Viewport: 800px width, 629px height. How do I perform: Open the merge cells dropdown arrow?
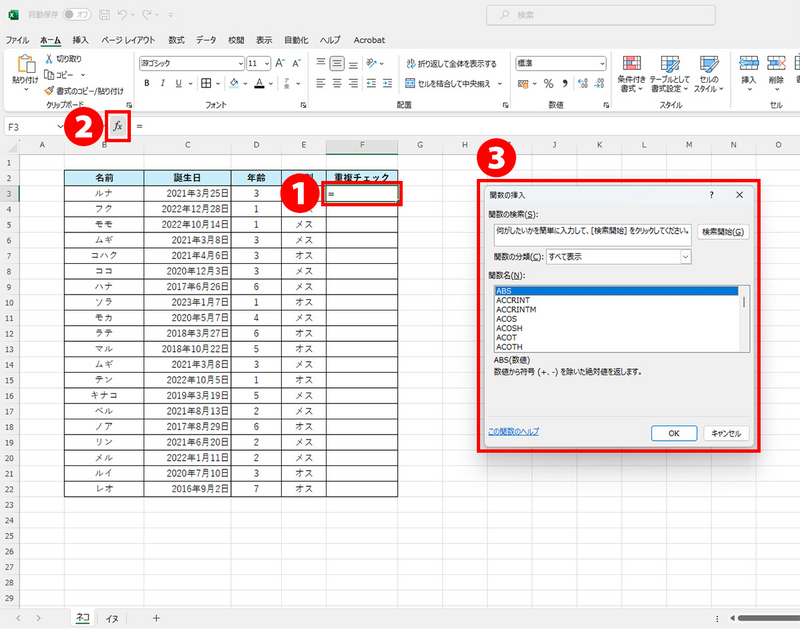499,84
